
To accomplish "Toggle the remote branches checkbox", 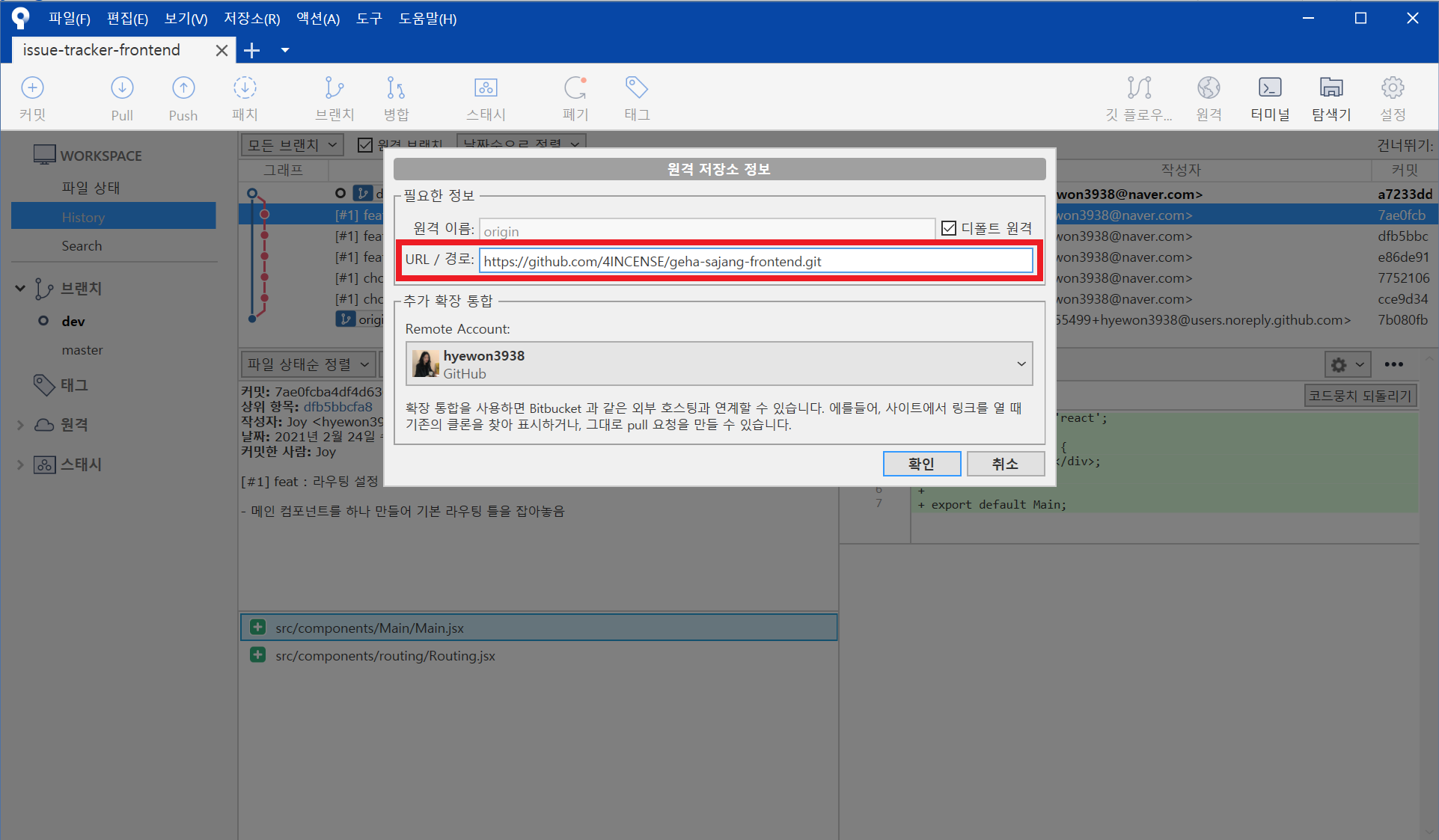I will [365, 144].
